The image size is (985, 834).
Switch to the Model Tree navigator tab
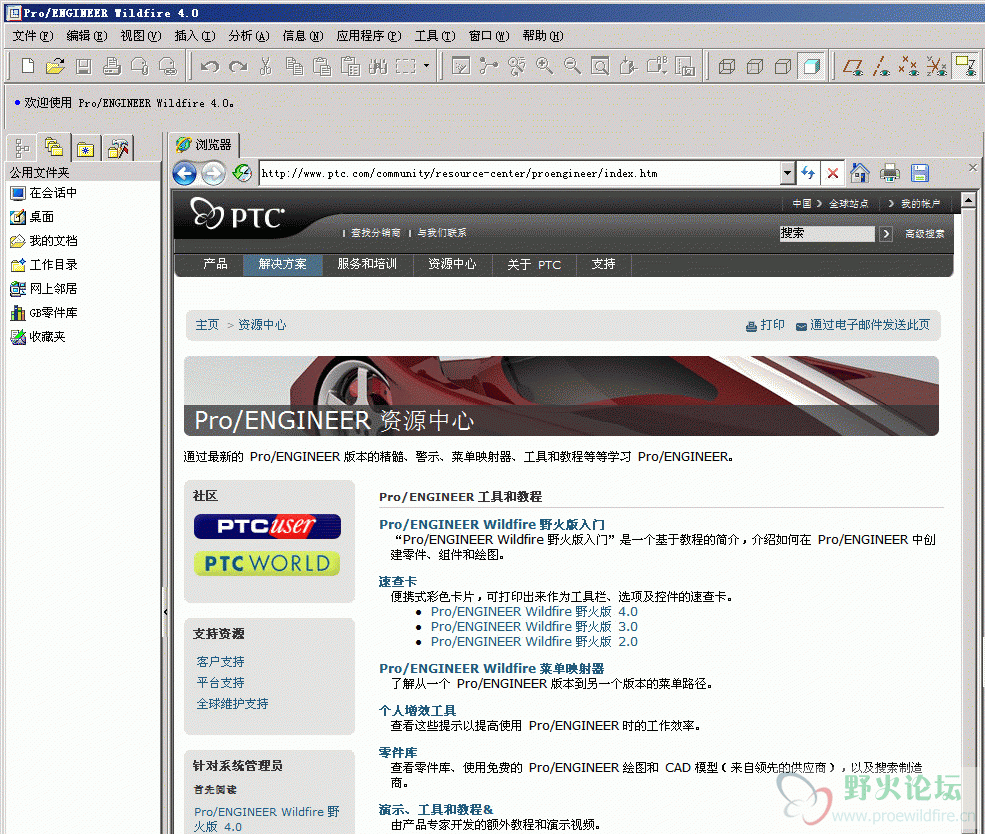click(x=22, y=148)
